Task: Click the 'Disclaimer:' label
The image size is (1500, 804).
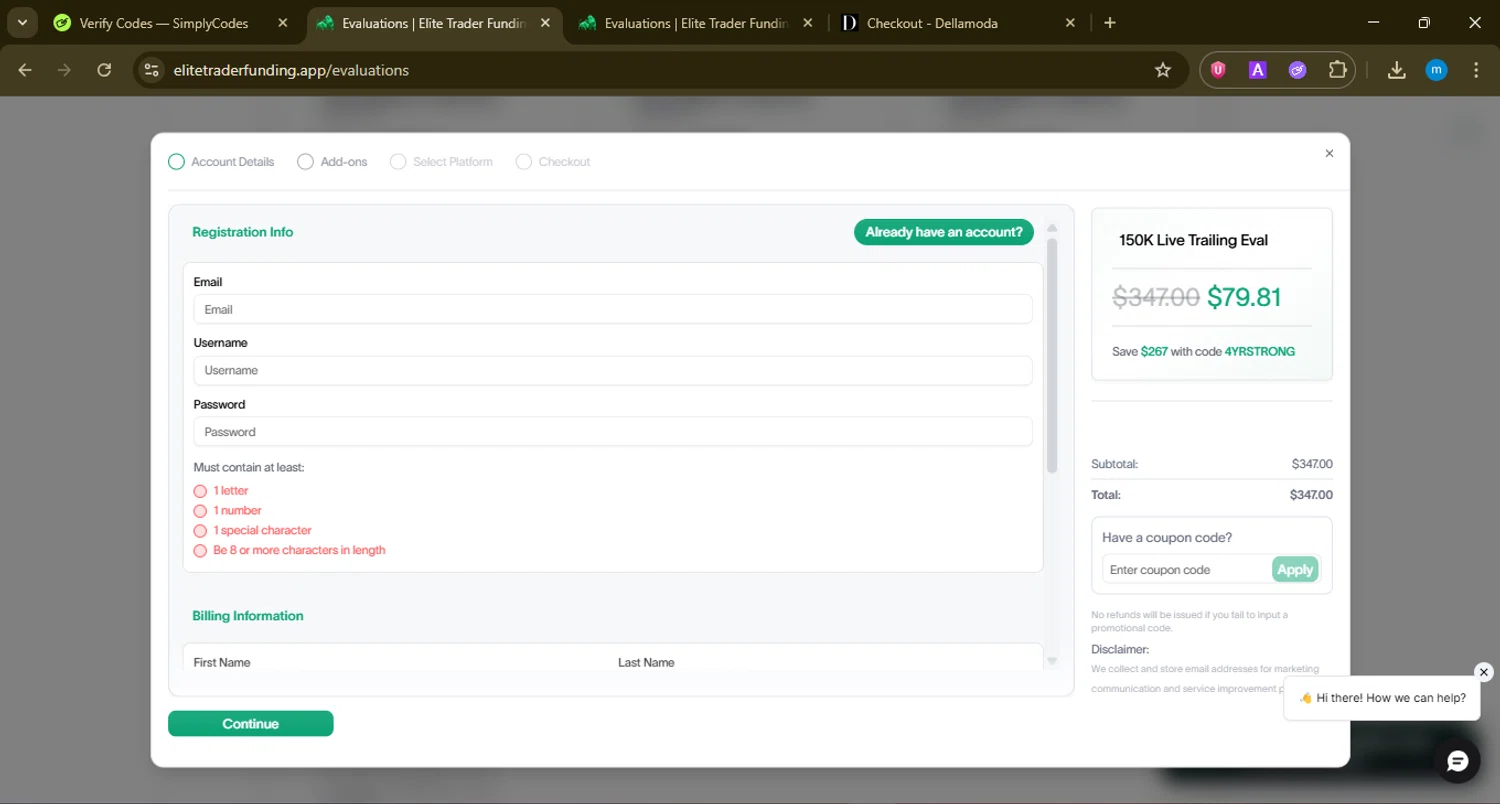Action: (1121, 649)
